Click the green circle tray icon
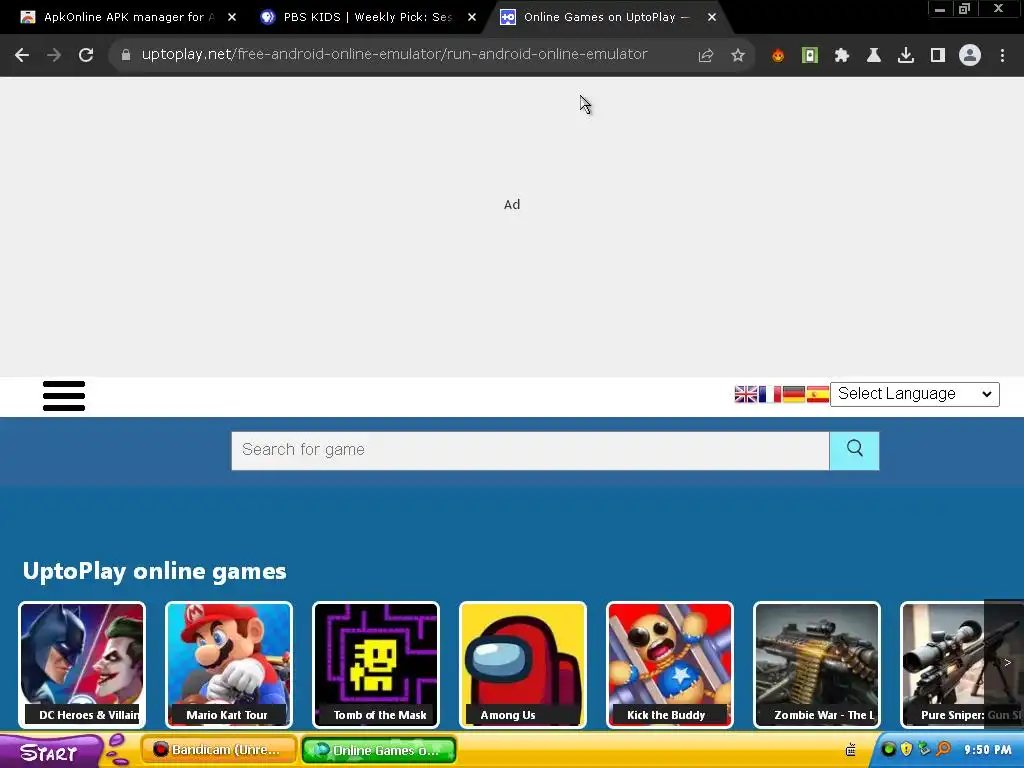 888,749
